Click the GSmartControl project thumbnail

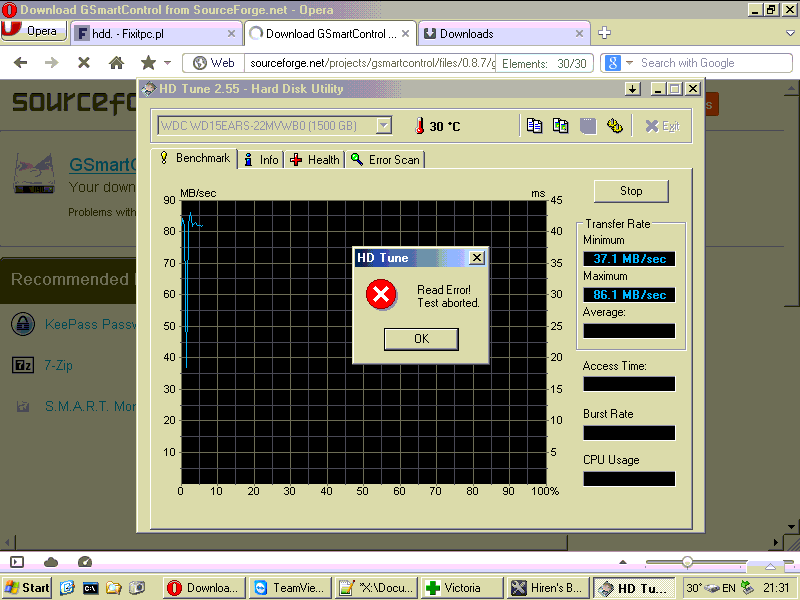pyautogui.click(x=34, y=173)
